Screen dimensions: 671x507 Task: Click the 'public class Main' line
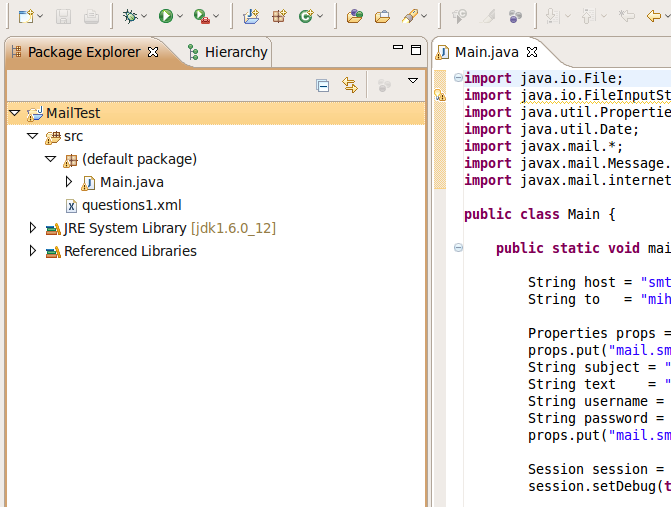540,214
